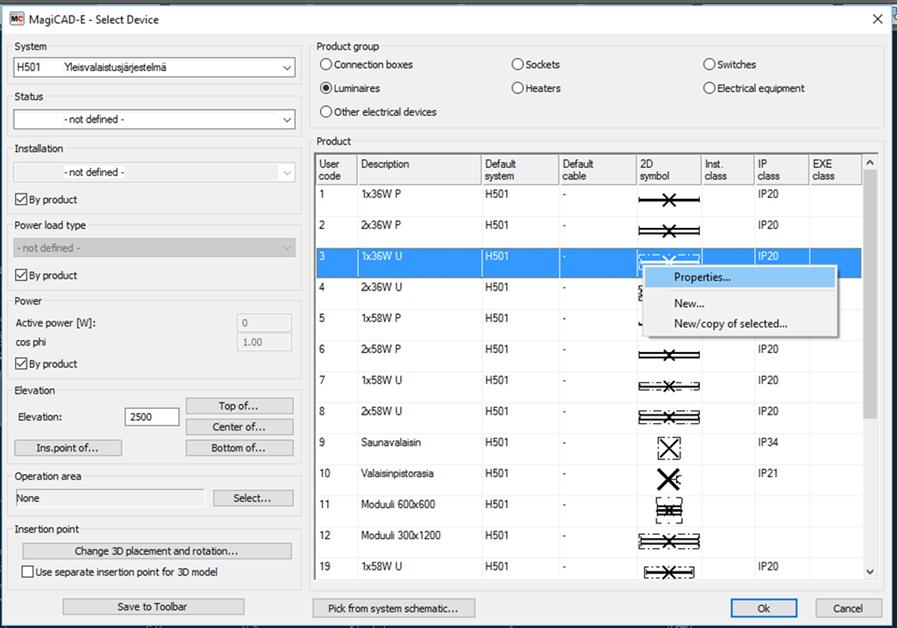The width and height of the screenshot is (897, 628).
Task: Click the product list scroll up arrow
Action: point(870,162)
